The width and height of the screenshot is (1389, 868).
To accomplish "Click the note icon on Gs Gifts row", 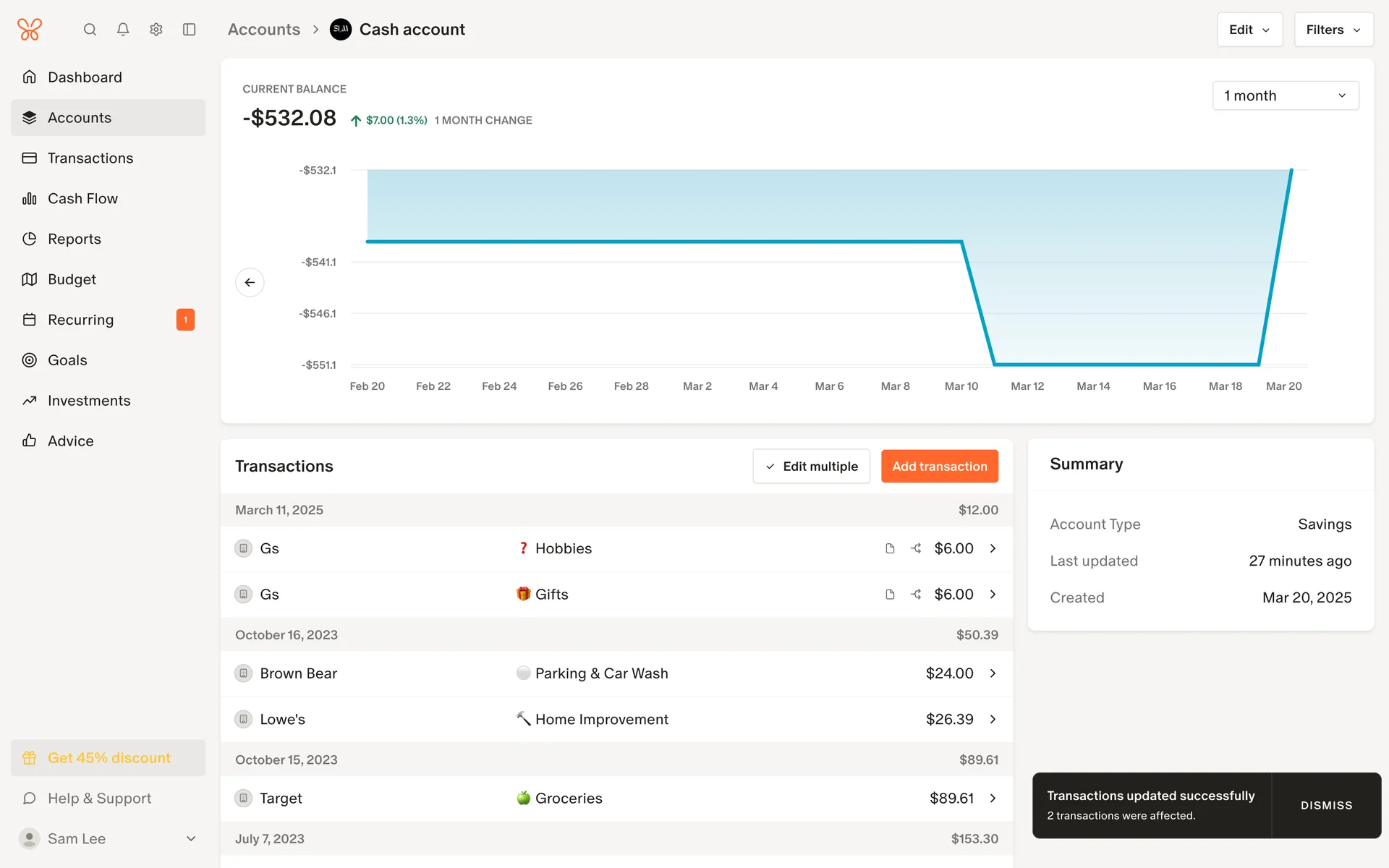I will 890,594.
